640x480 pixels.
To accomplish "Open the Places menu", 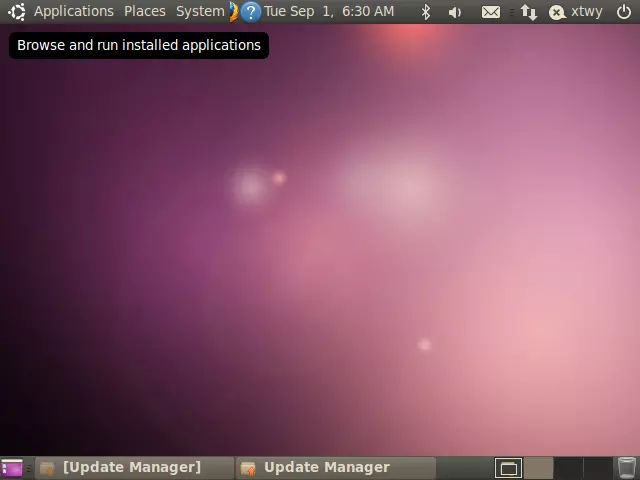I will click(145, 11).
